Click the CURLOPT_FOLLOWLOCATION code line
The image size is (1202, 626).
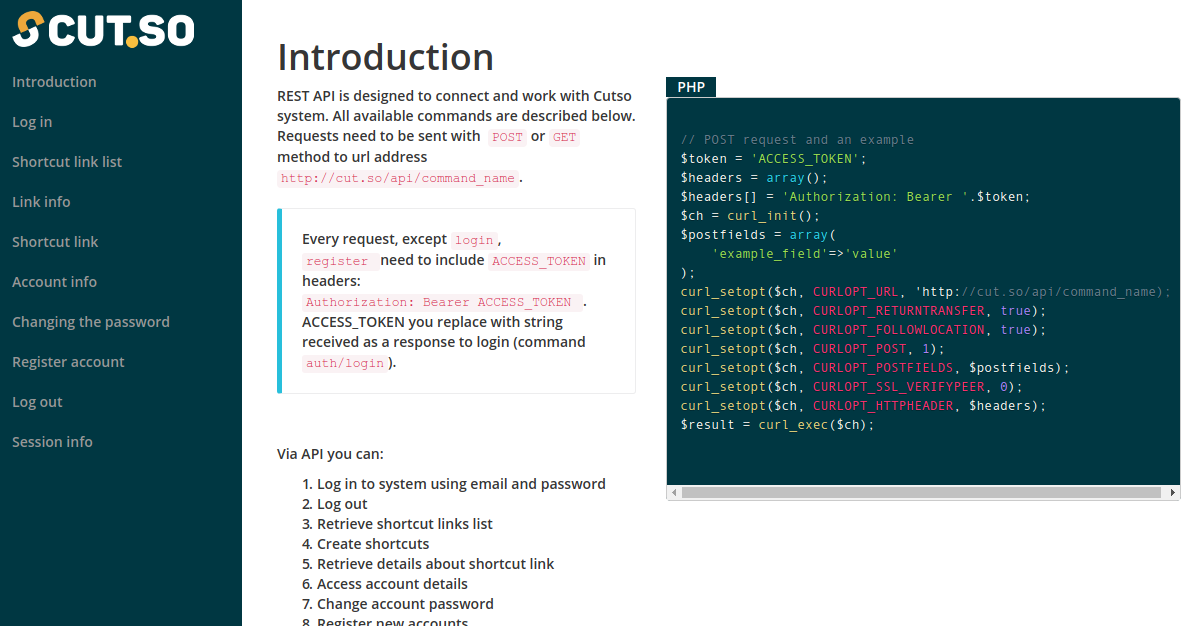[x=863, y=330]
